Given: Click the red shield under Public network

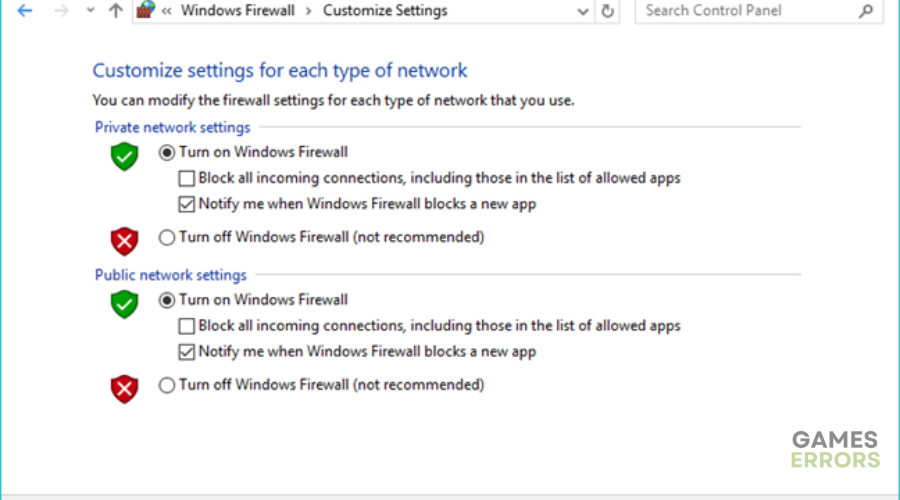Looking at the screenshot, I should [125, 389].
